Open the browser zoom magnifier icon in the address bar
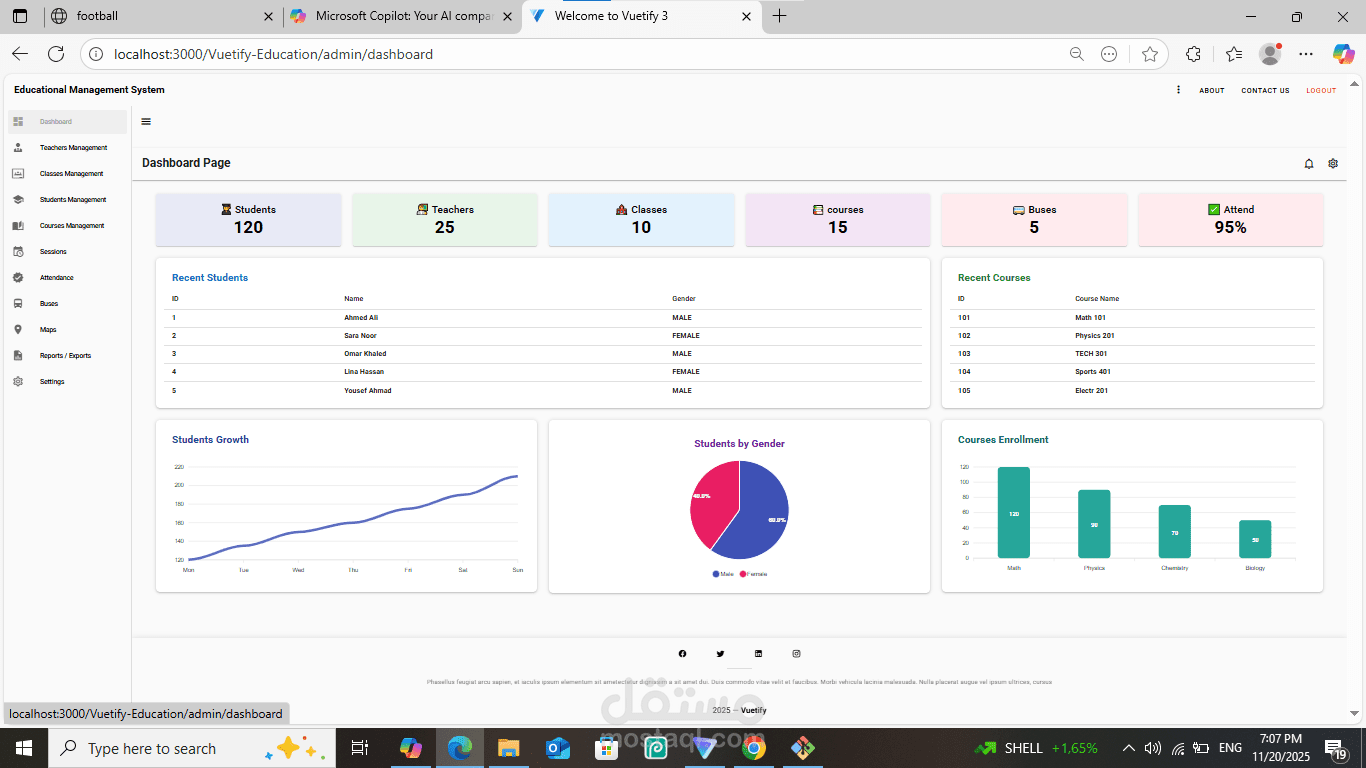This screenshot has width=1366, height=768. (x=1077, y=54)
